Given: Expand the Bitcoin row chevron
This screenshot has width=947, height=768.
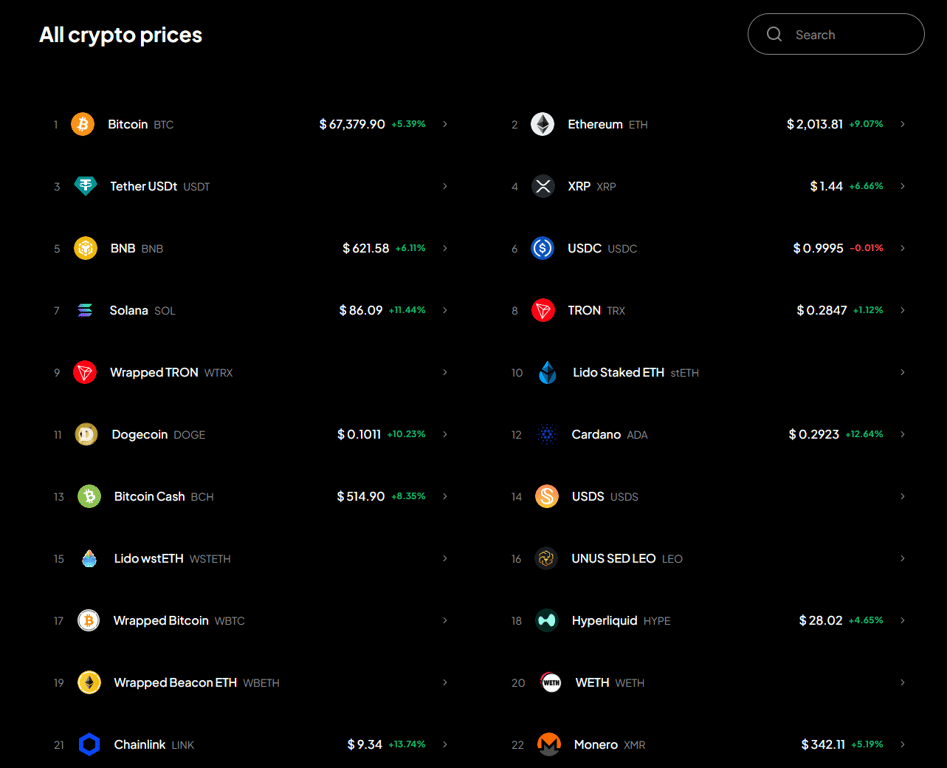Looking at the screenshot, I should point(444,124).
